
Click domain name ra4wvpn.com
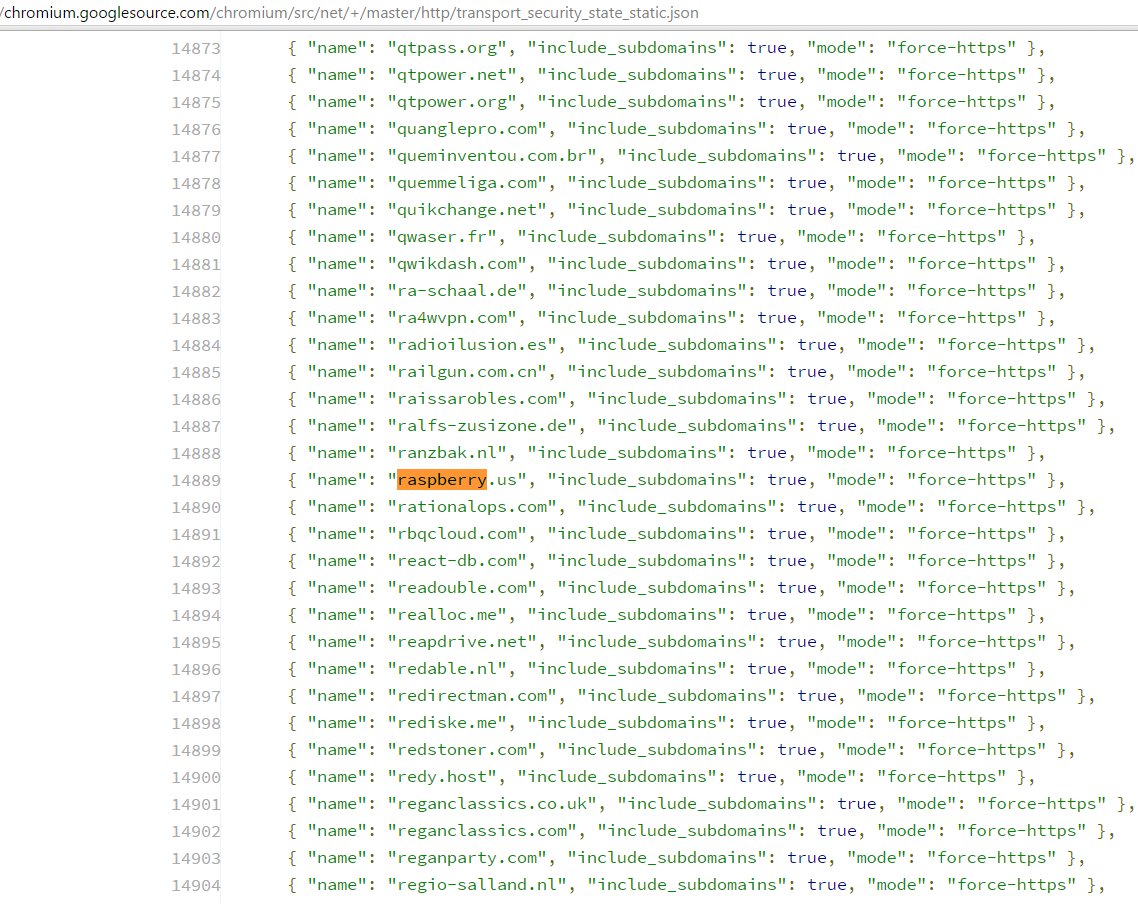pyautogui.click(x=452, y=318)
